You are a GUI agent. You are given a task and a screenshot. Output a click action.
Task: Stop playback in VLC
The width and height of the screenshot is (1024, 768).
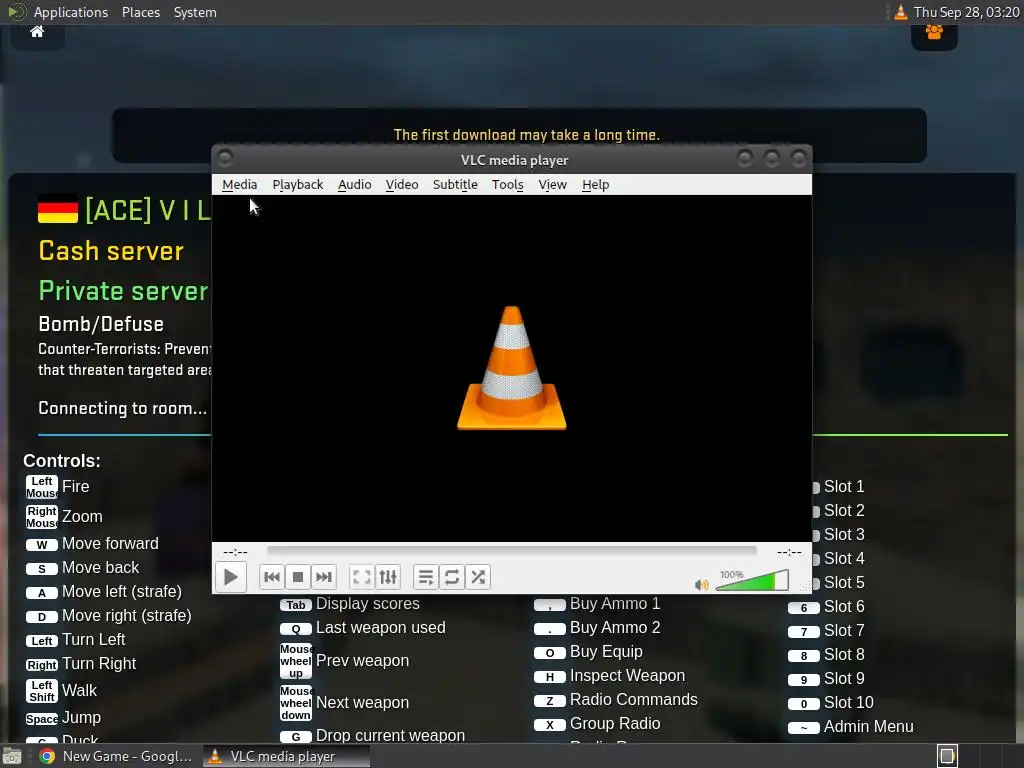(298, 577)
